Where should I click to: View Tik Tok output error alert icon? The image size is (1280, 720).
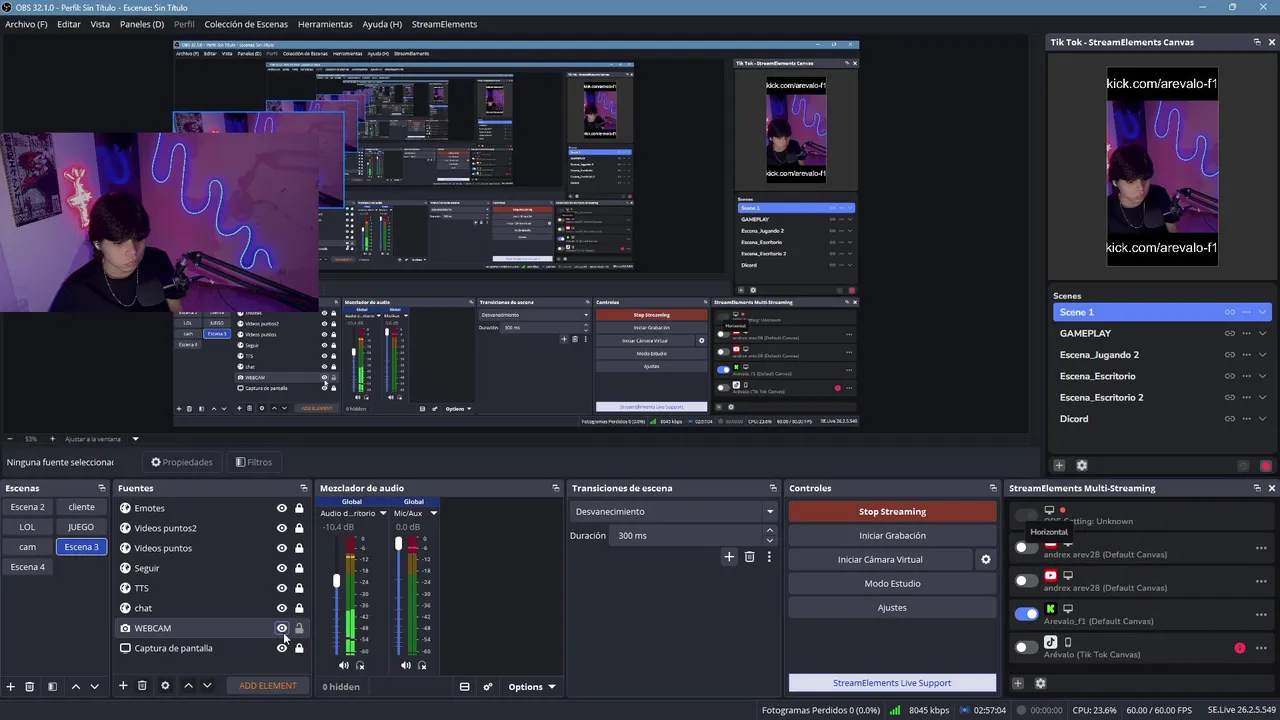click(1240, 648)
